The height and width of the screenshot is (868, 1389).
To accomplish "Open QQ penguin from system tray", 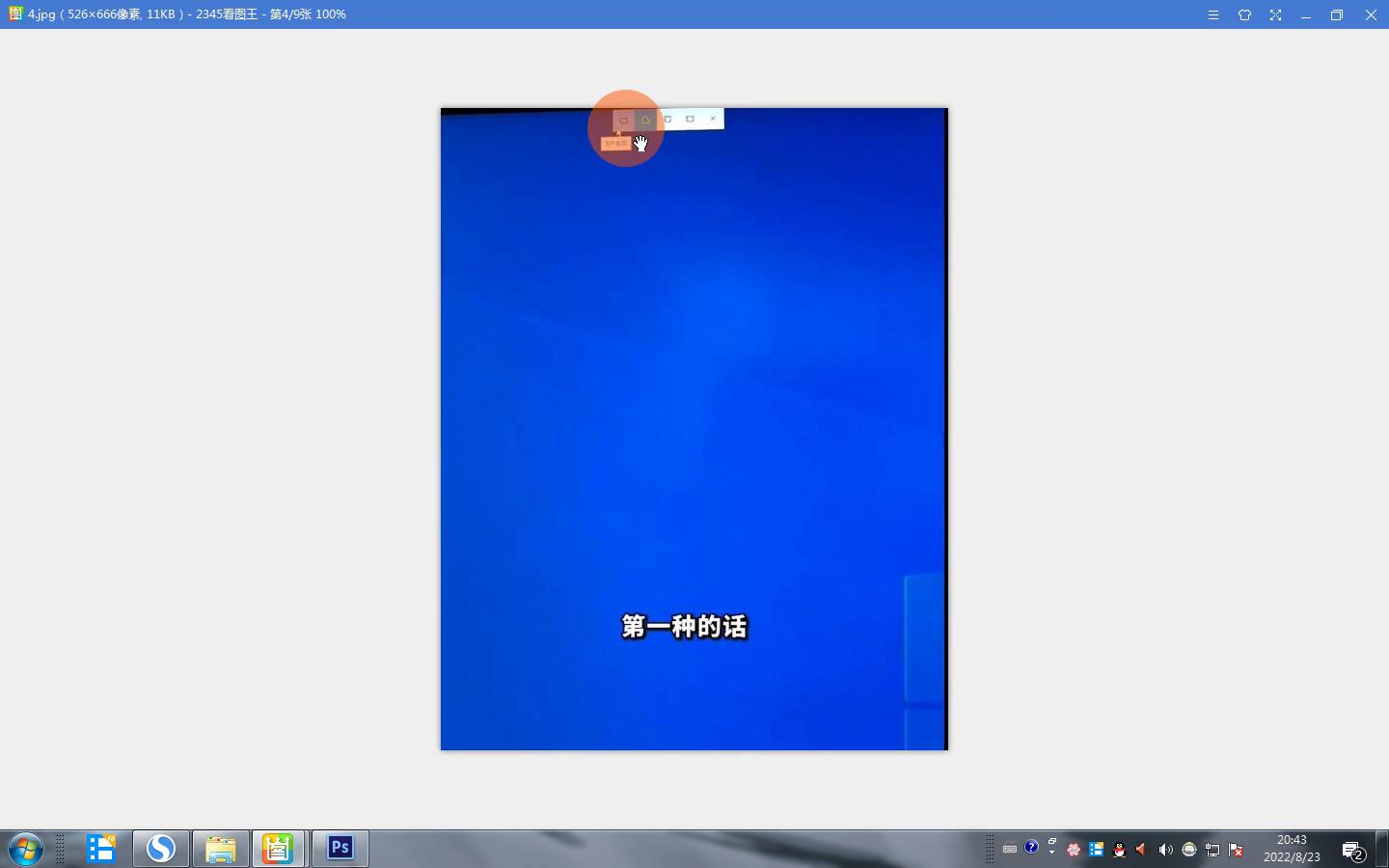I will 1119,850.
